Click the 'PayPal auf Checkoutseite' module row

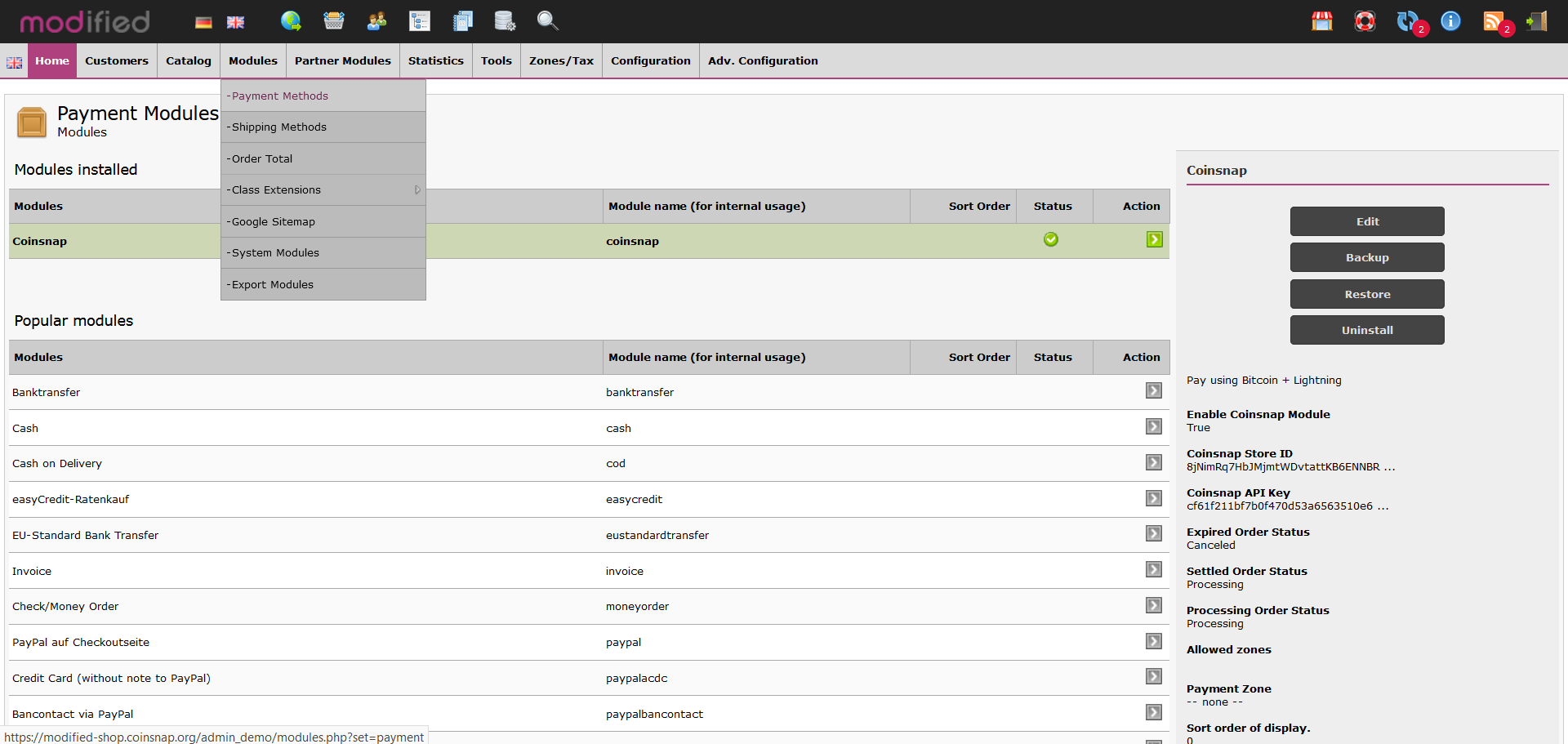click(589, 642)
